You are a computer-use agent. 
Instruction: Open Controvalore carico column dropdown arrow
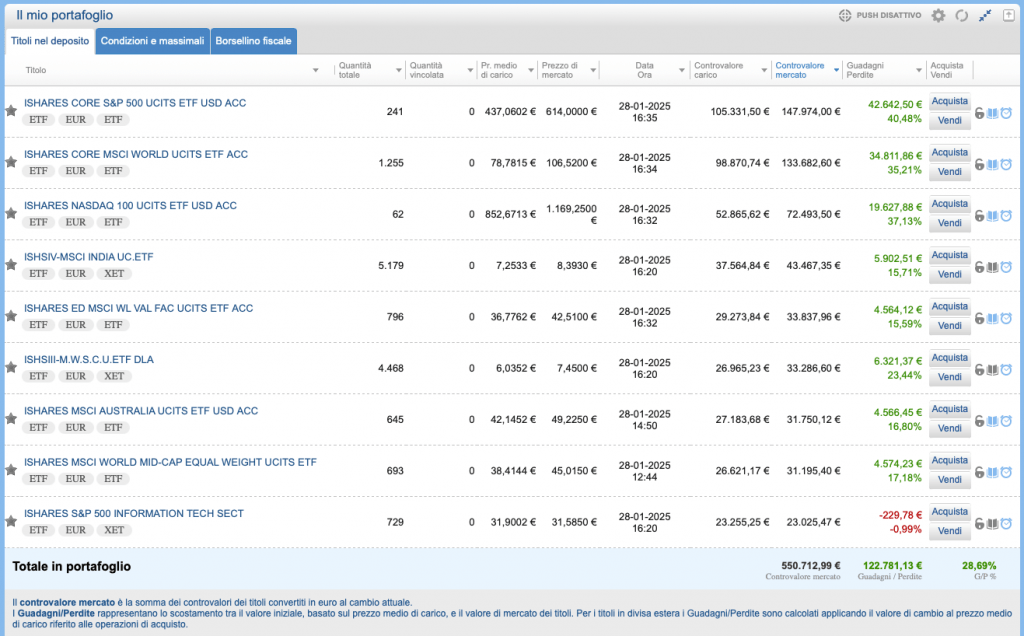click(764, 71)
